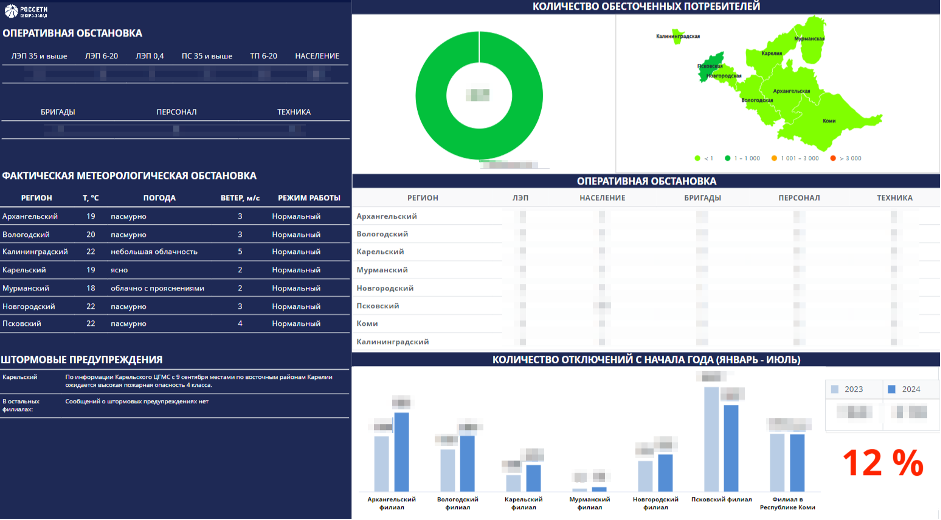Image resolution: width=941 pixels, height=520 pixels.
Task: Select the orange legend dot for 1001–3000
Action: tap(774, 159)
